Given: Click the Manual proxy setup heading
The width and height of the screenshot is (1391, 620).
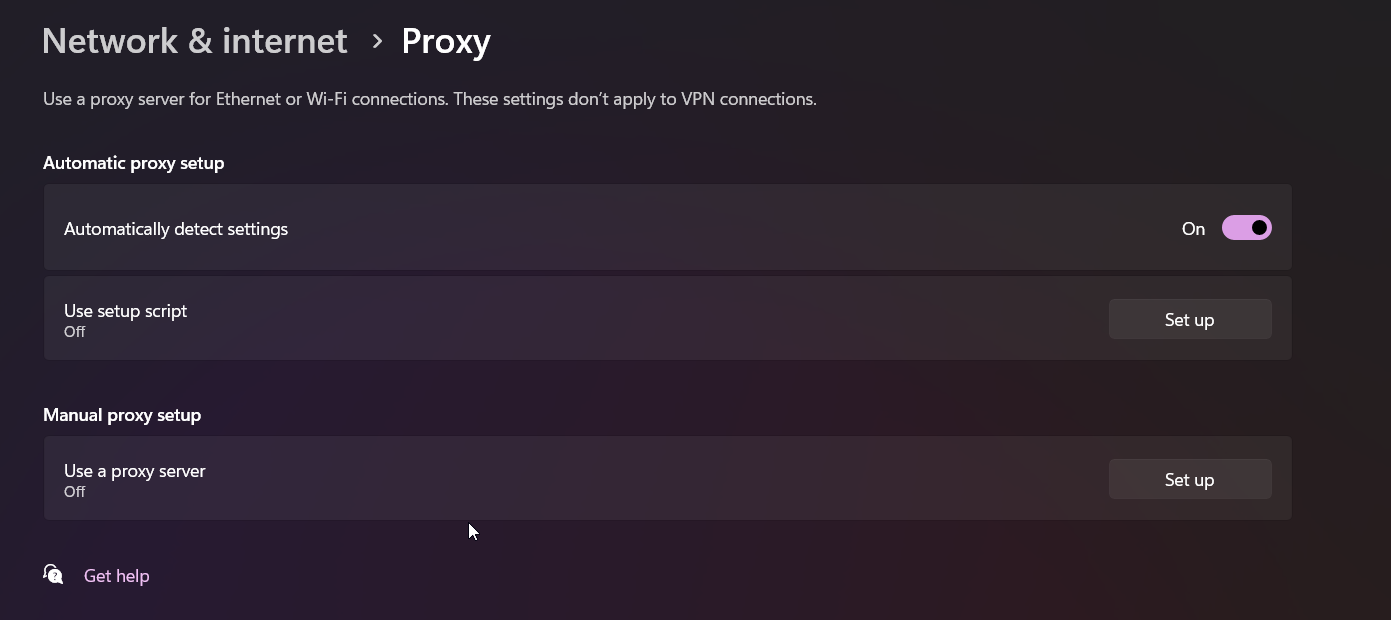Looking at the screenshot, I should tap(122, 415).
